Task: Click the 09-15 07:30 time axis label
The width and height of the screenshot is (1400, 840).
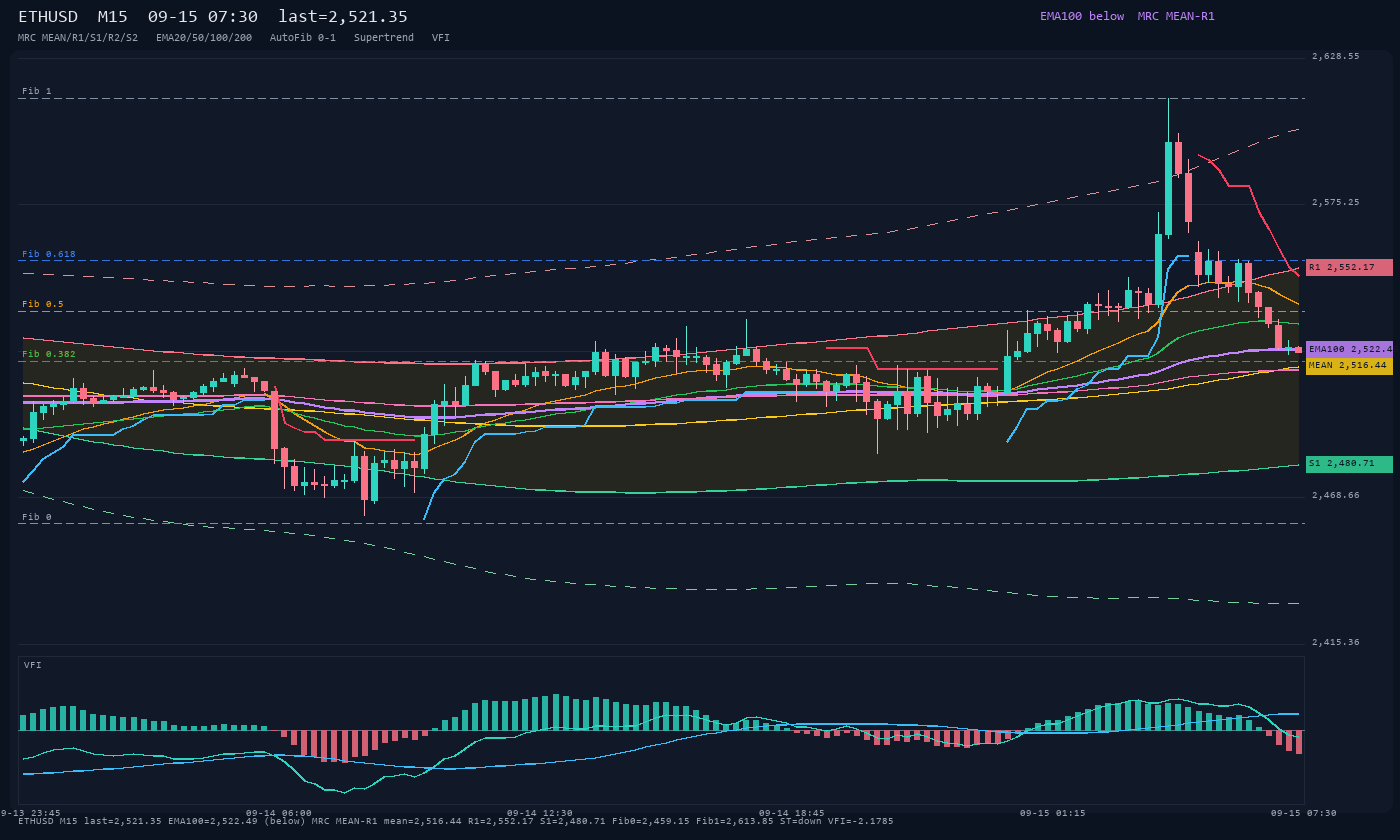Action: click(1304, 813)
